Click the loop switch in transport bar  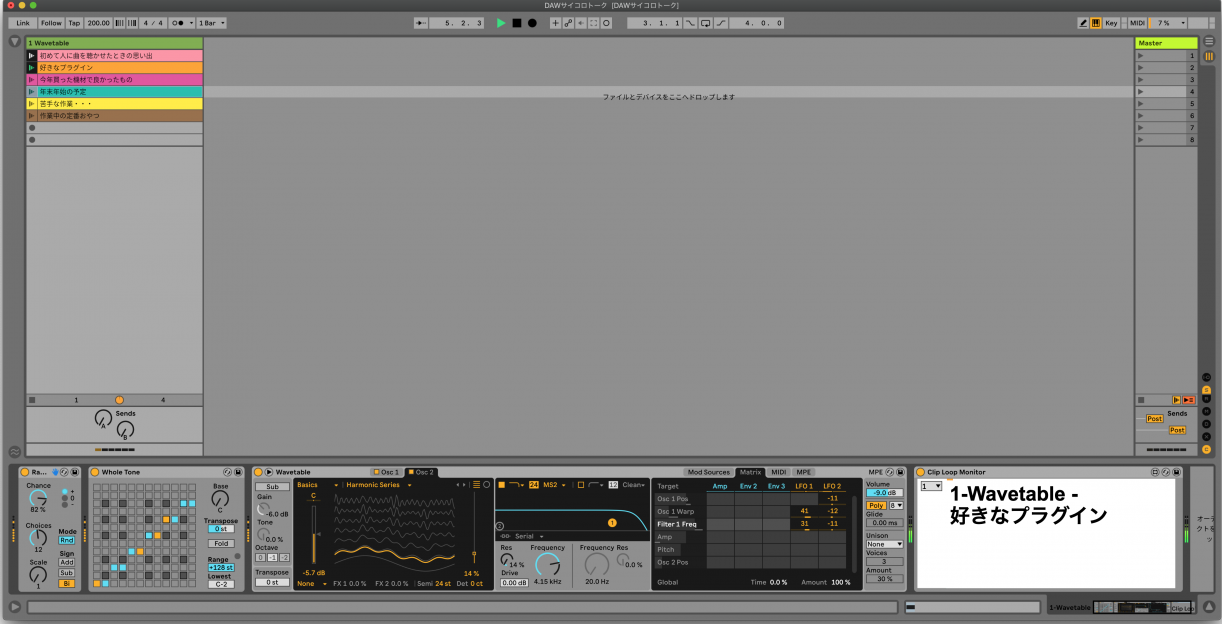[x=707, y=22]
